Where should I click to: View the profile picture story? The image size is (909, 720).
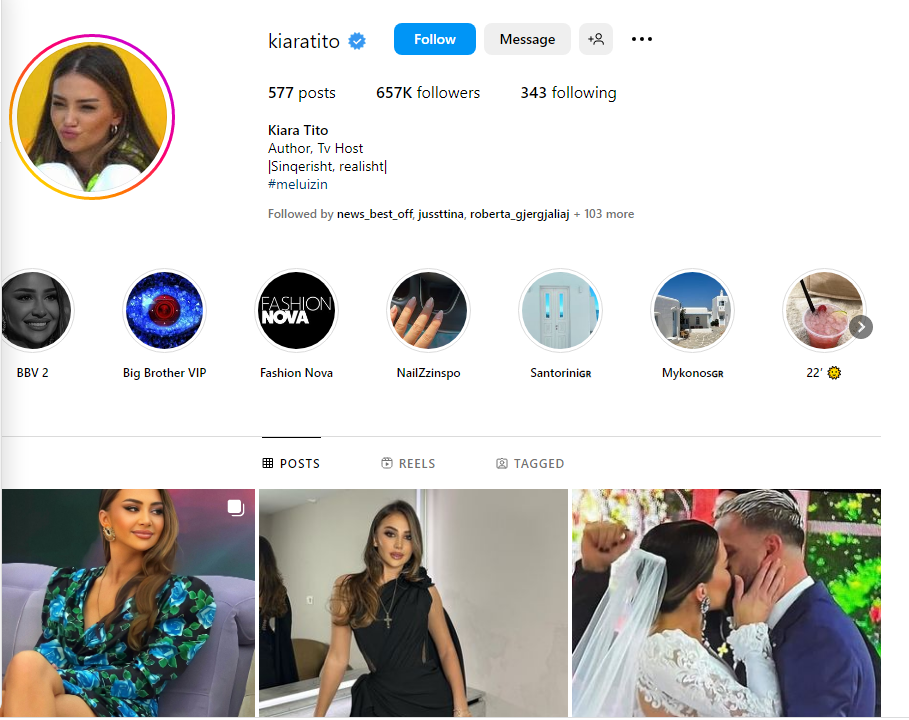point(92,117)
